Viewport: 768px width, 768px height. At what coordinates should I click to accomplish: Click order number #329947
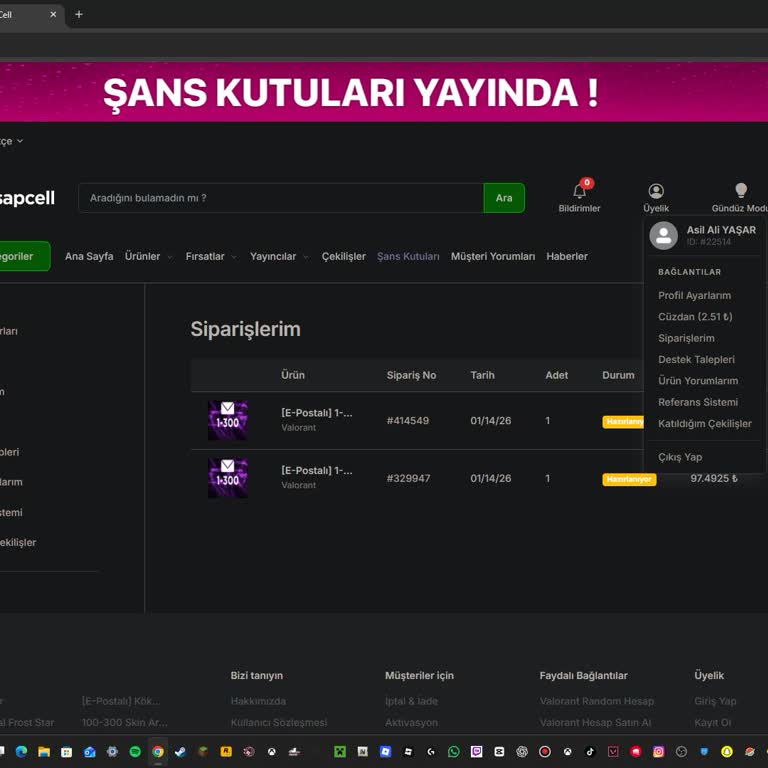coord(408,478)
